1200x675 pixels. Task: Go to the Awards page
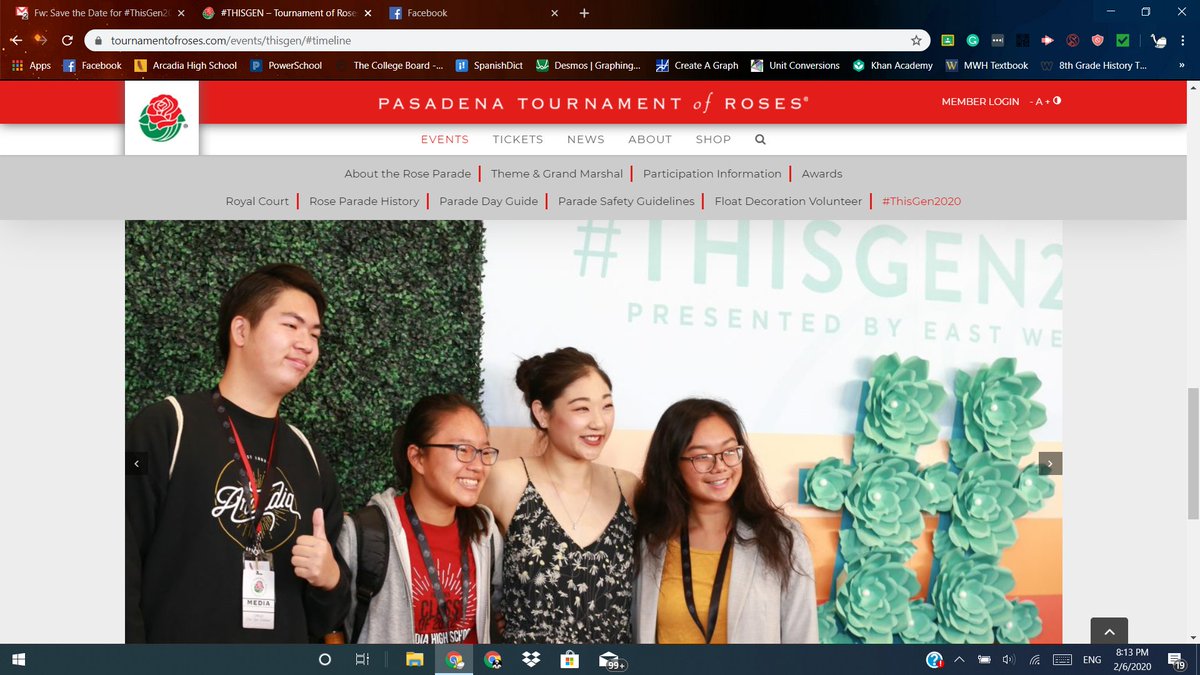point(822,173)
